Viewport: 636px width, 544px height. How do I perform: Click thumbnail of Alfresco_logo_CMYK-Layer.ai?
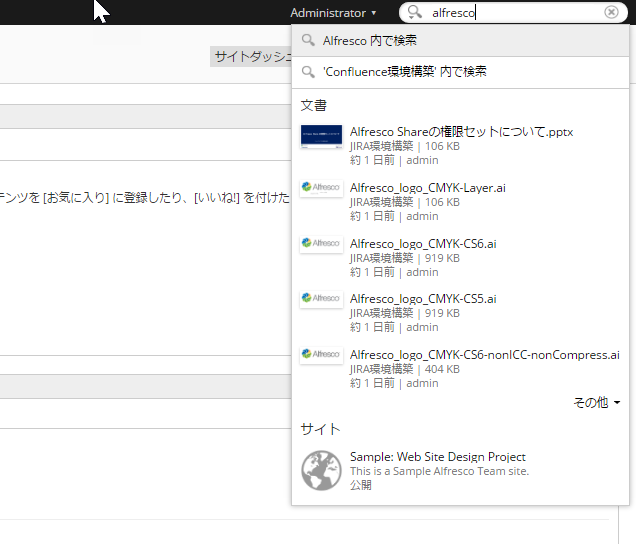coord(321,188)
